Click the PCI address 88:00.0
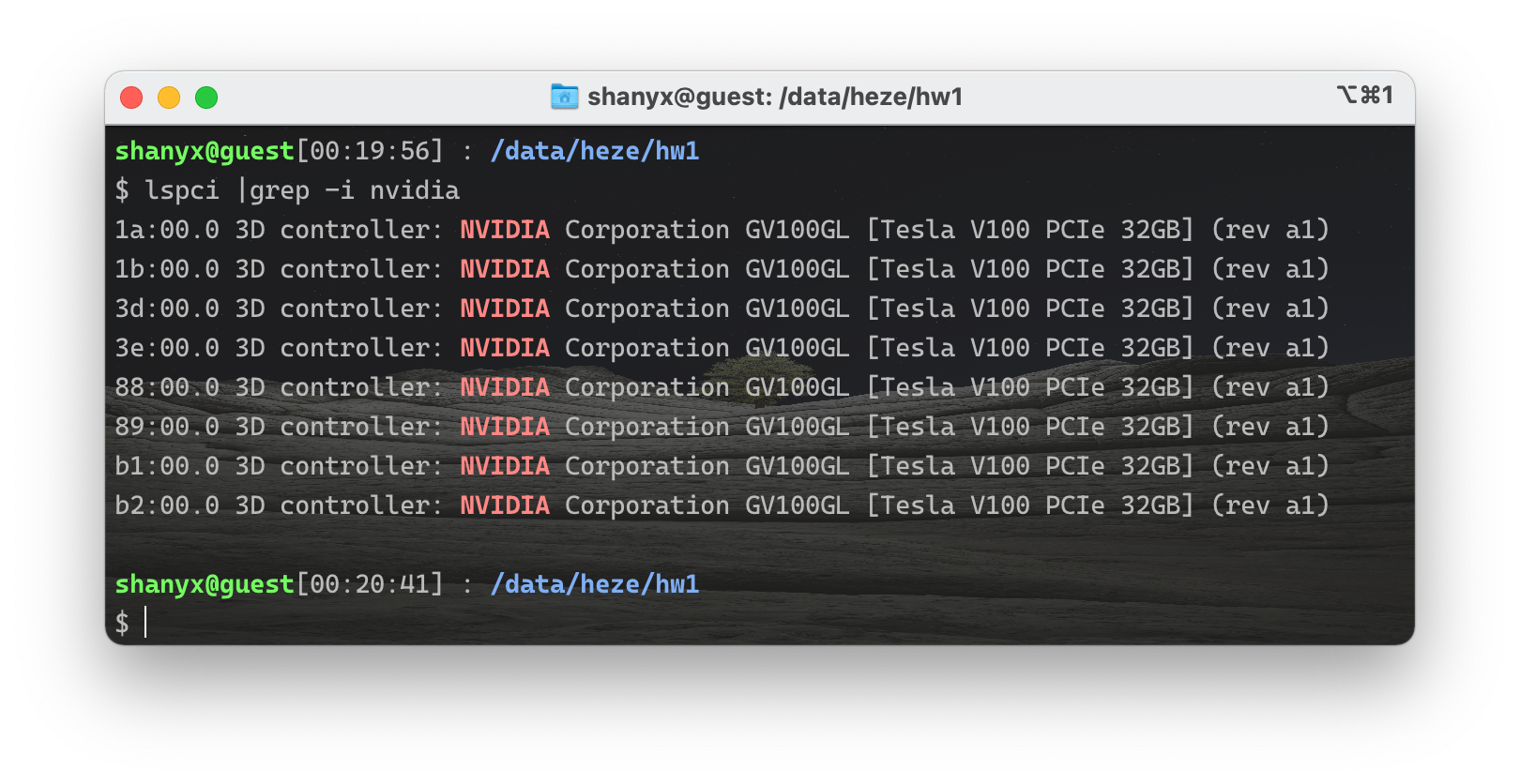The width and height of the screenshot is (1520, 784). click(167, 387)
